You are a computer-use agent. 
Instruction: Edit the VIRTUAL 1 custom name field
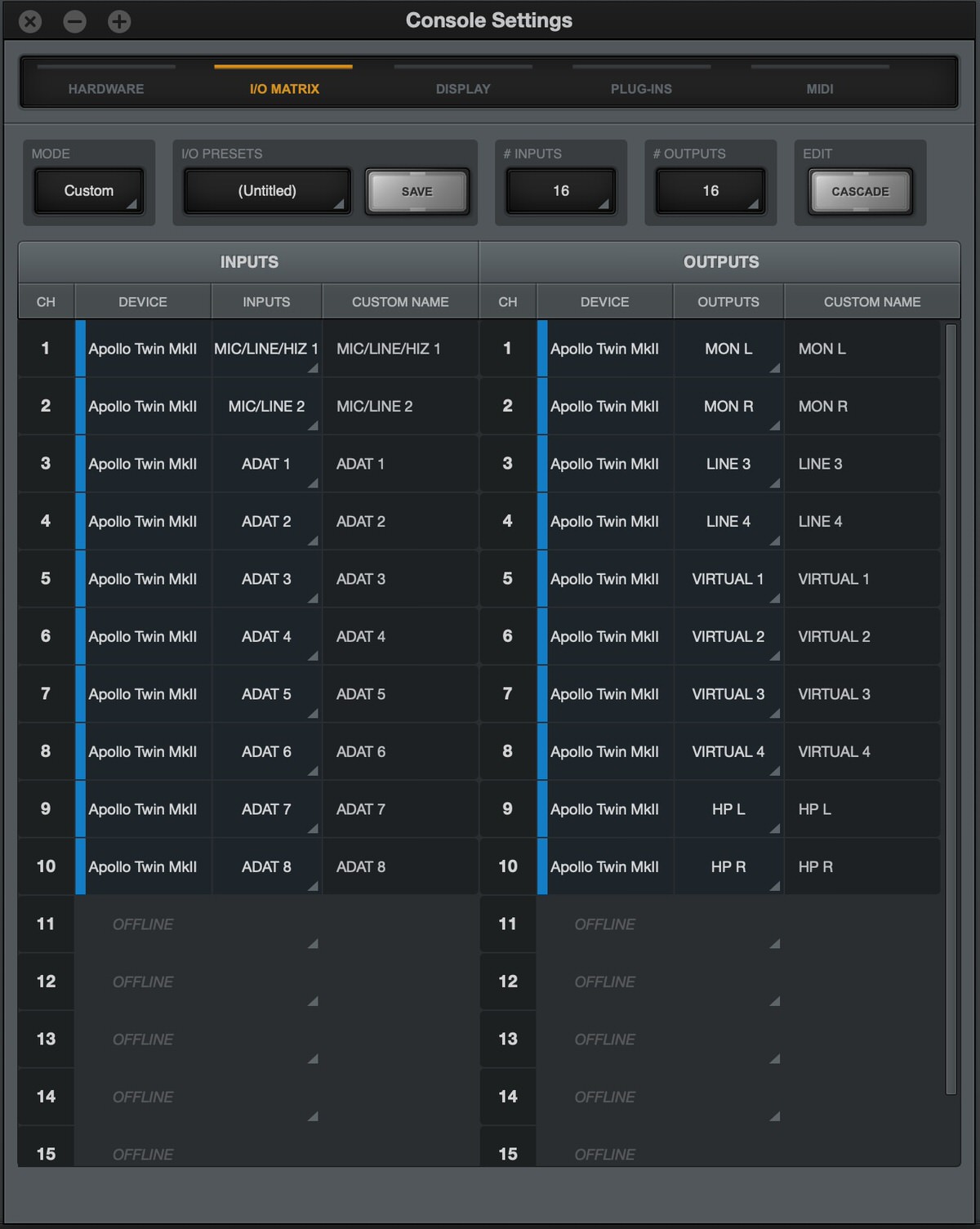coord(862,579)
